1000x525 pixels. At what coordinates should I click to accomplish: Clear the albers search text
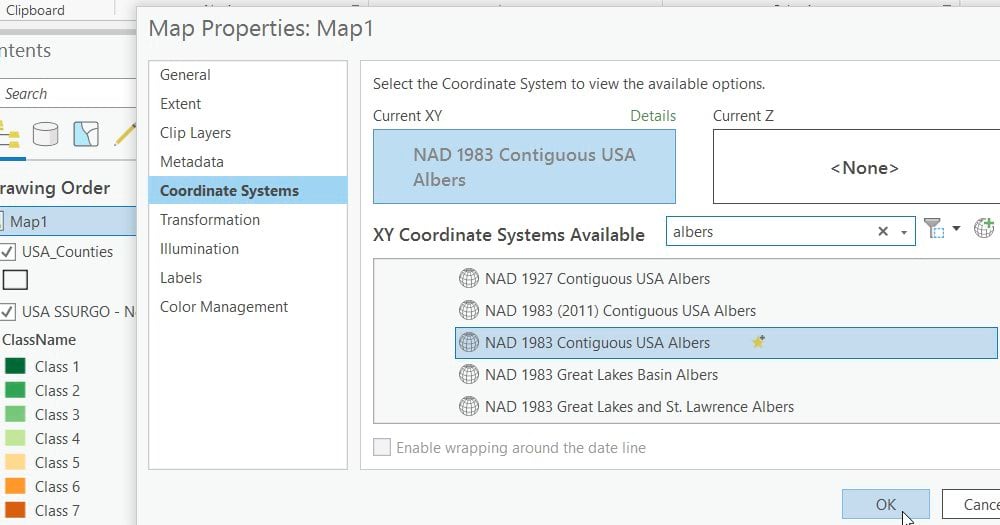pyautogui.click(x=883, y=232)
